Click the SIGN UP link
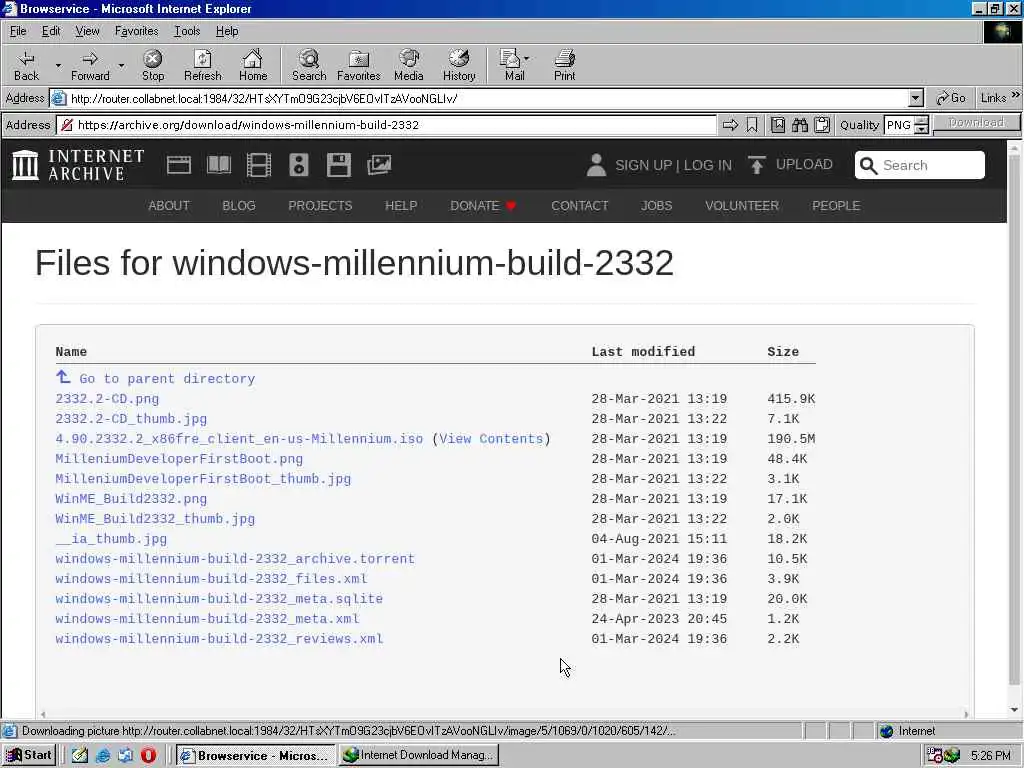The image size is (1024, 768). click(643, 165)
